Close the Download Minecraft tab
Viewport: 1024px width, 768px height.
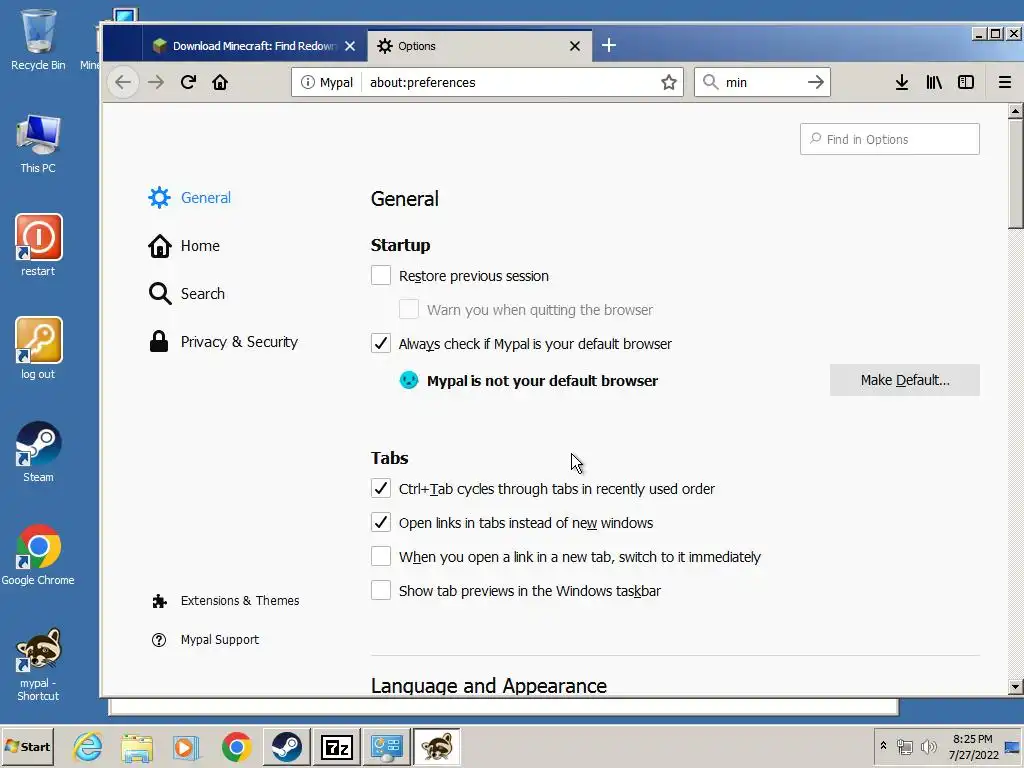click(350, 46)
